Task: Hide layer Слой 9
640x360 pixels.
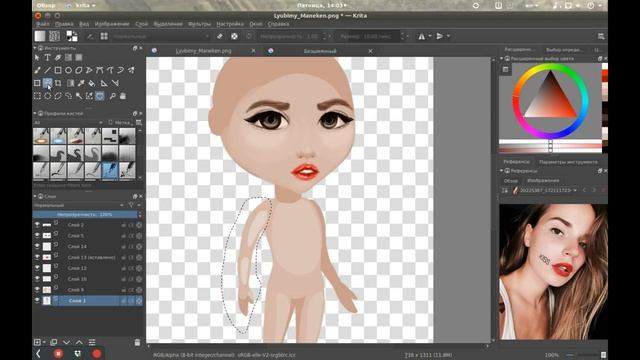Action: coord(37,290)
